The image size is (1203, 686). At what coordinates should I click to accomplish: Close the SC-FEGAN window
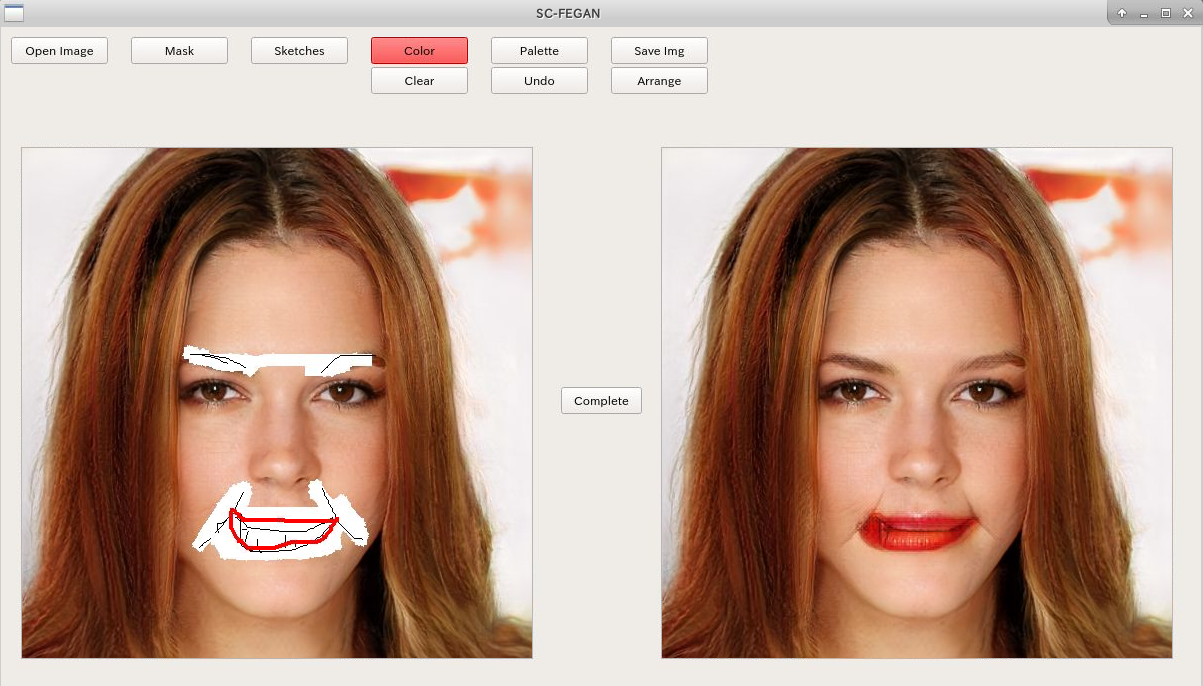[1187, 13]
